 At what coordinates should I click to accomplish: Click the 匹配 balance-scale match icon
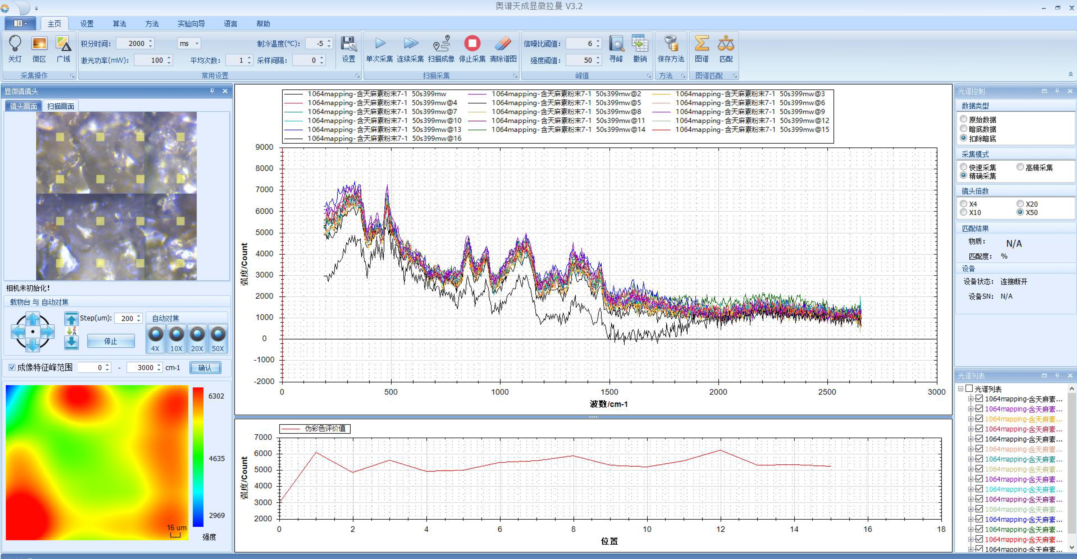[x=726, y=44]
